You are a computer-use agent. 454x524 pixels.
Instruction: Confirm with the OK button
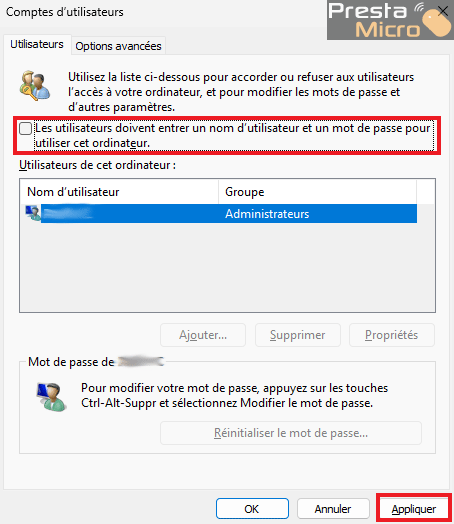click(x=252, y=509)
